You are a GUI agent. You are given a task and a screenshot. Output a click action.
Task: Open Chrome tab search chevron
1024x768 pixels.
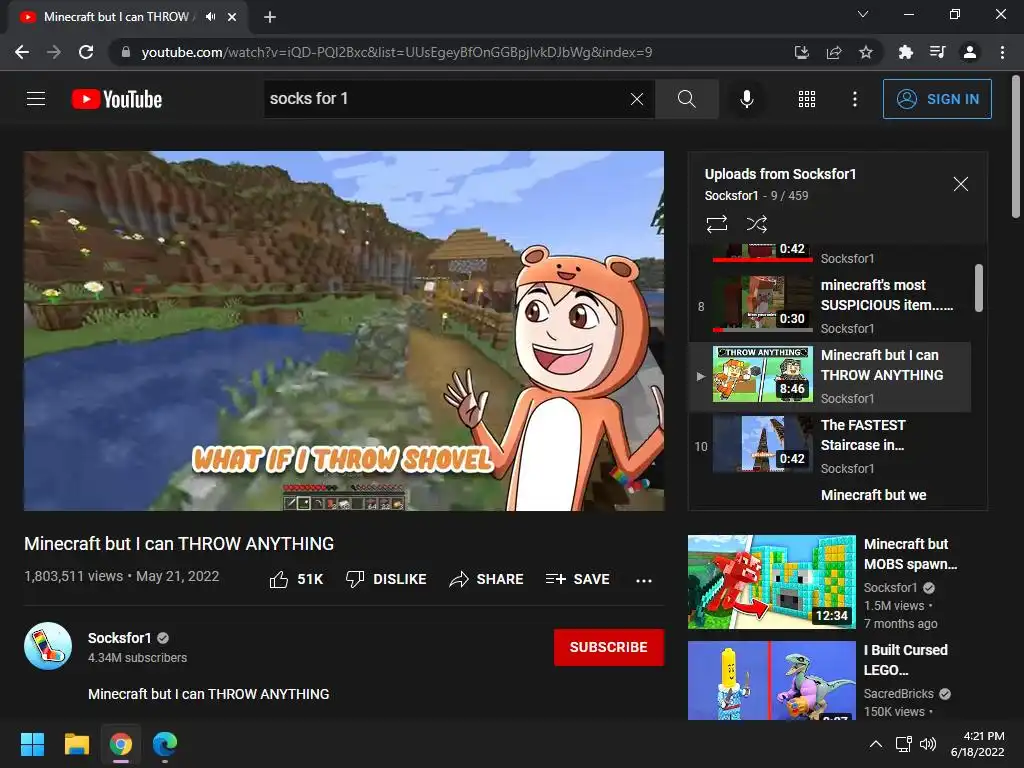pos(863,14)
